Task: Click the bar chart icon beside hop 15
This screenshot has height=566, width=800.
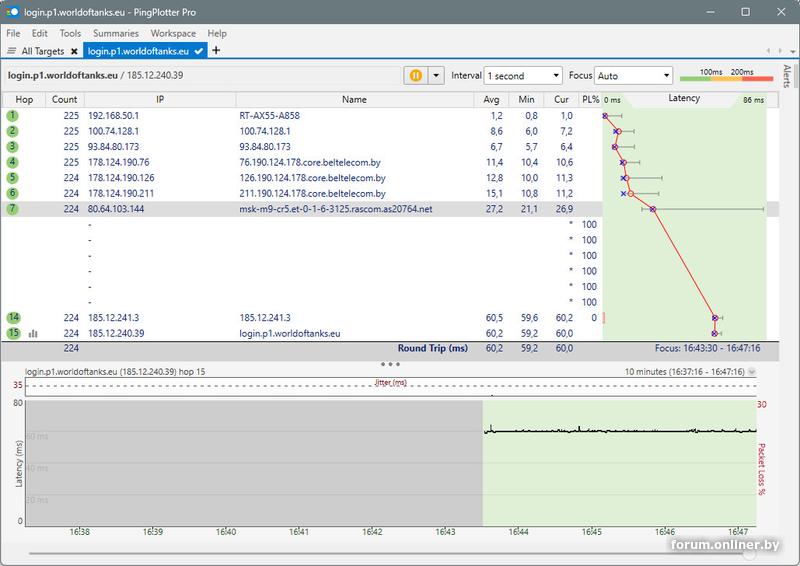Action: coord(33,333)
